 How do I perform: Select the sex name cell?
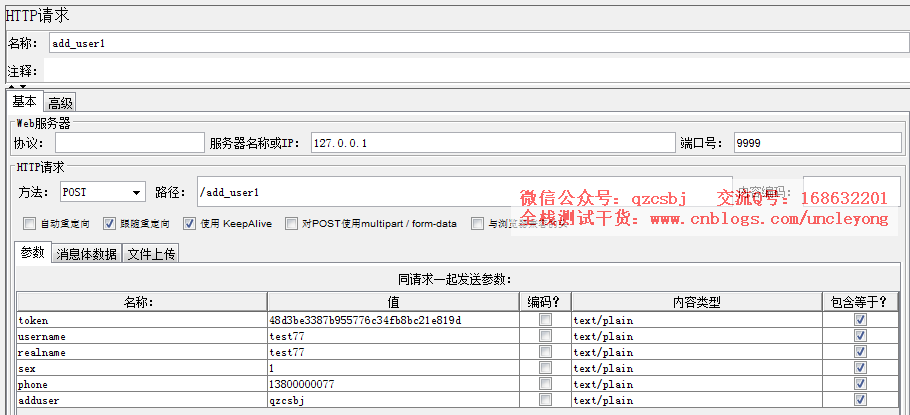(142, 368)
